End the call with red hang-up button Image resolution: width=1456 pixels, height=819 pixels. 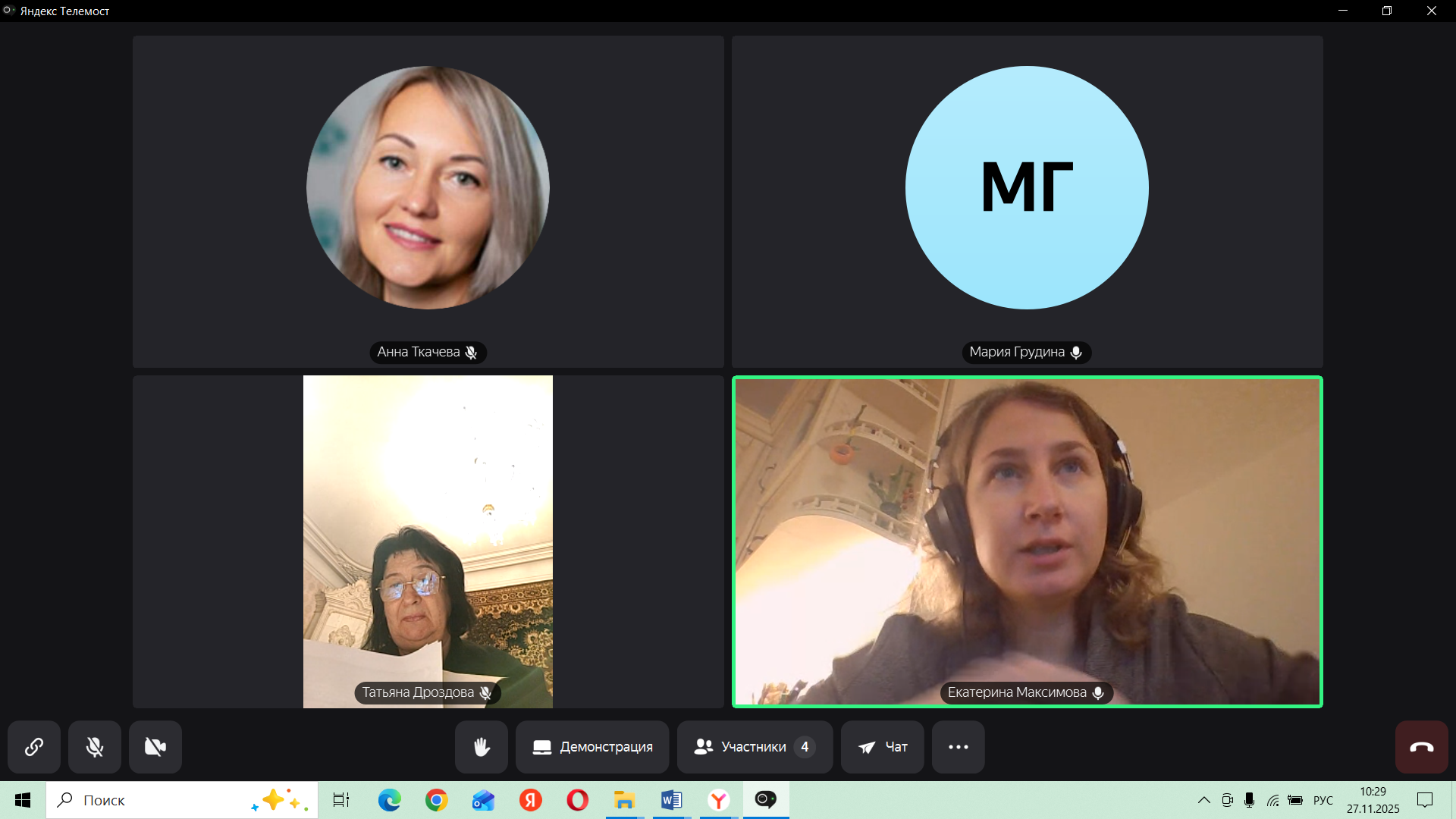1421,747
